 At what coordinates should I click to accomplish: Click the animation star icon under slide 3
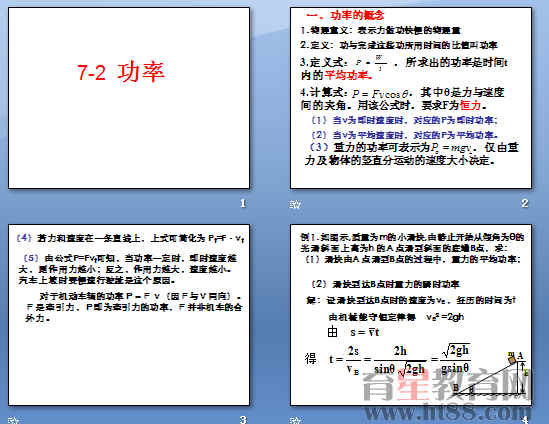[x=13, y=420]
